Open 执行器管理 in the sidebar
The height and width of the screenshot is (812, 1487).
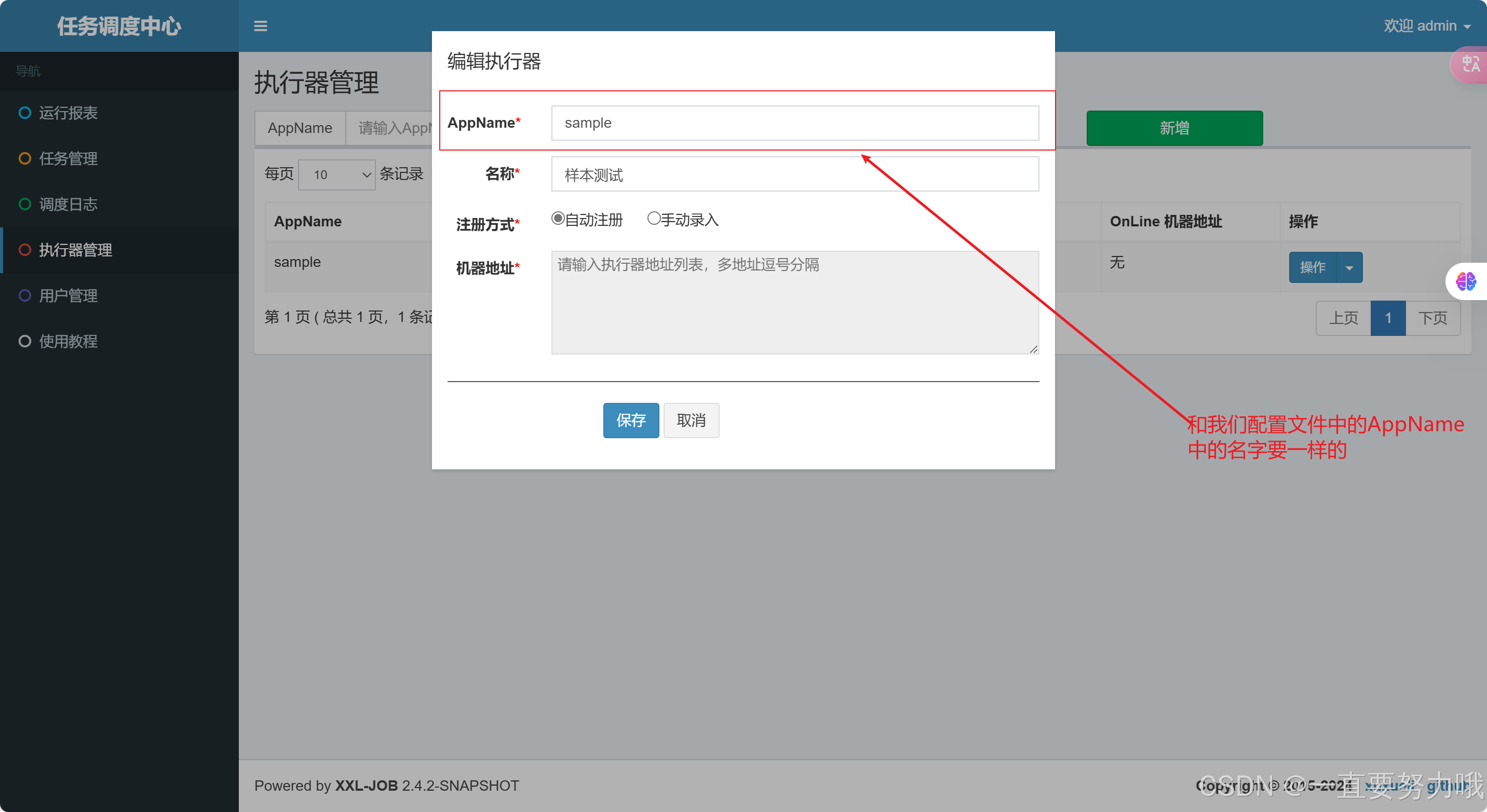pyautogui.click(x=76, y=250)
